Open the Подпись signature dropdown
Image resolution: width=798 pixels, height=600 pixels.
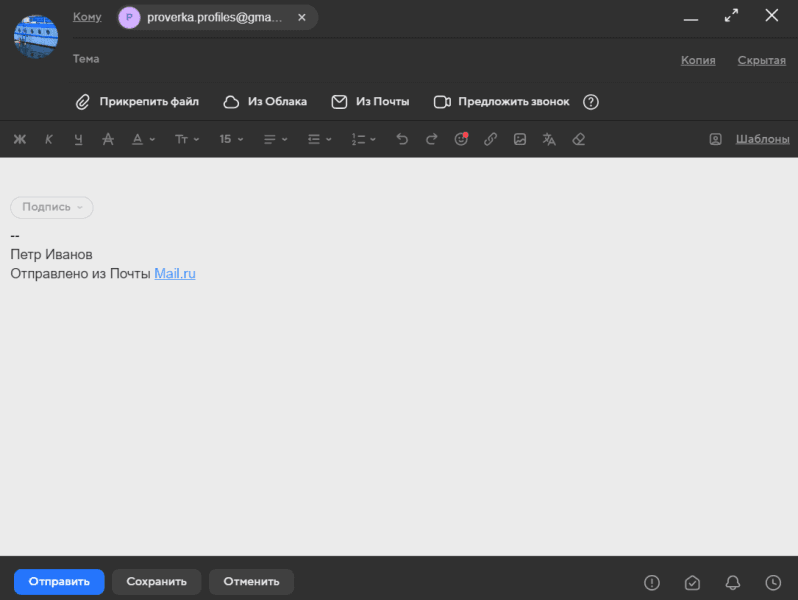tap(51, 207)
